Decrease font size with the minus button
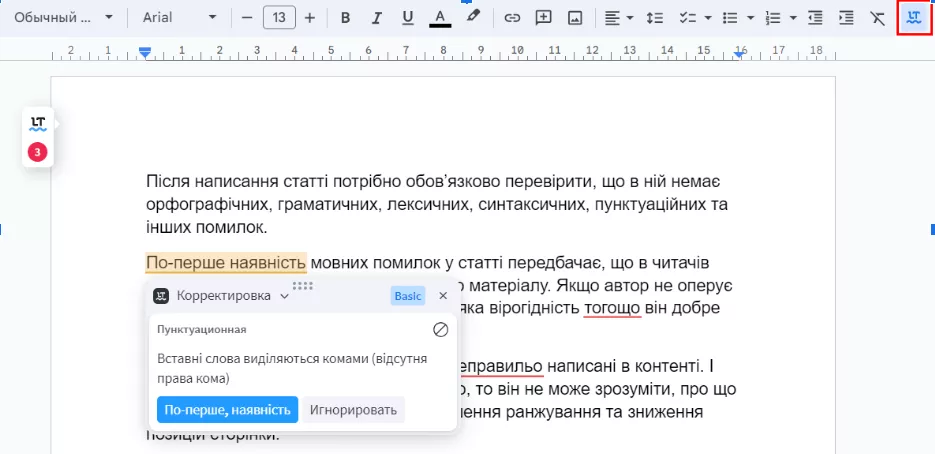935x454 pixels. point(247,18)
